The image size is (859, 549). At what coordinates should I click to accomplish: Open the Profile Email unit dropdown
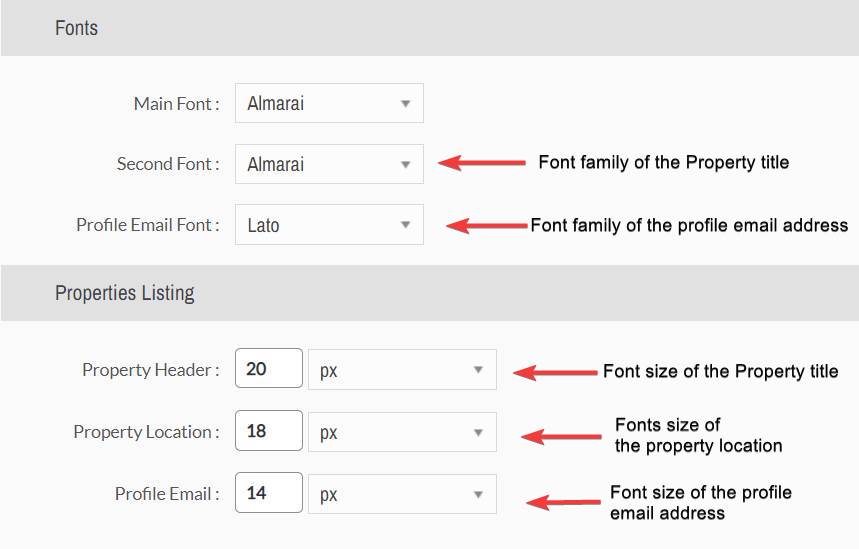coord(403,494)
